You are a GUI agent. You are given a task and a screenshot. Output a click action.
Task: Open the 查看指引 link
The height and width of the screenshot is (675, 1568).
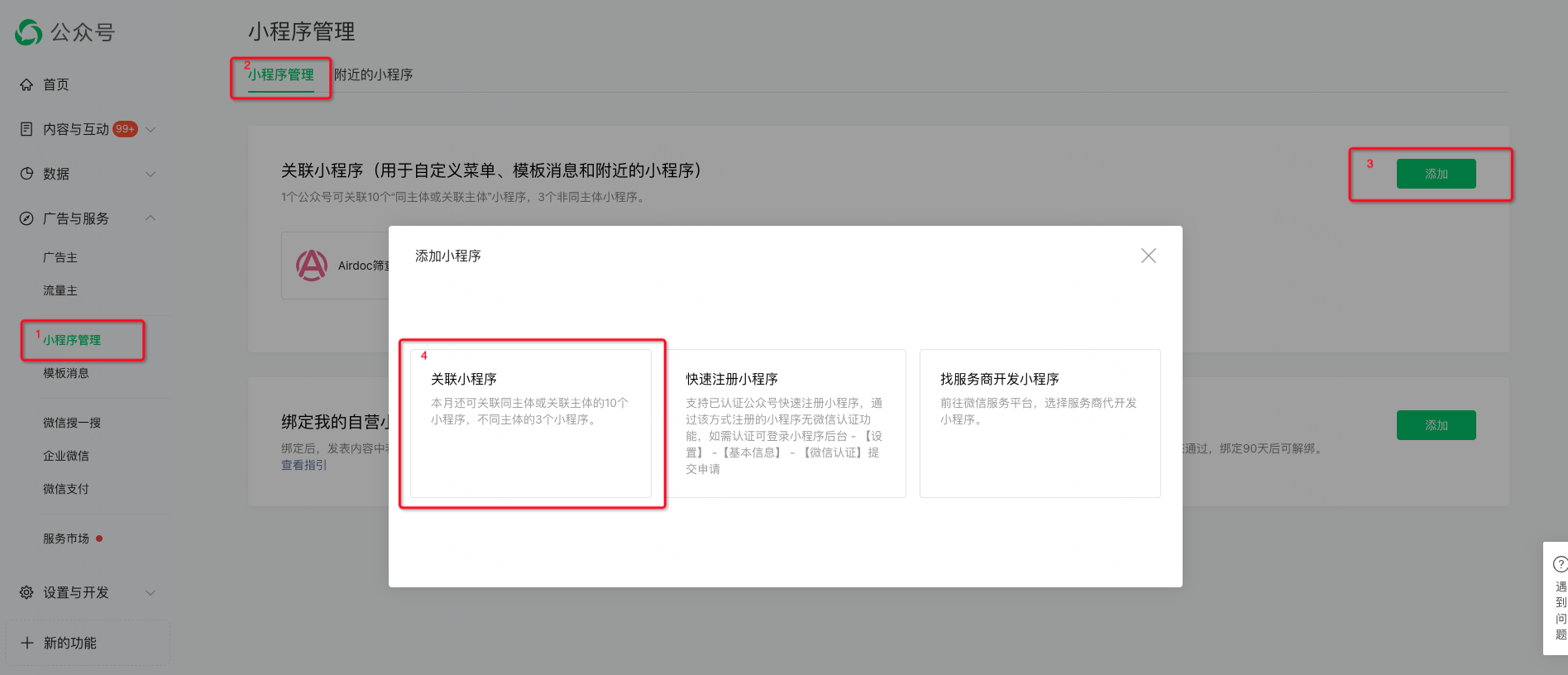point(304,465)
